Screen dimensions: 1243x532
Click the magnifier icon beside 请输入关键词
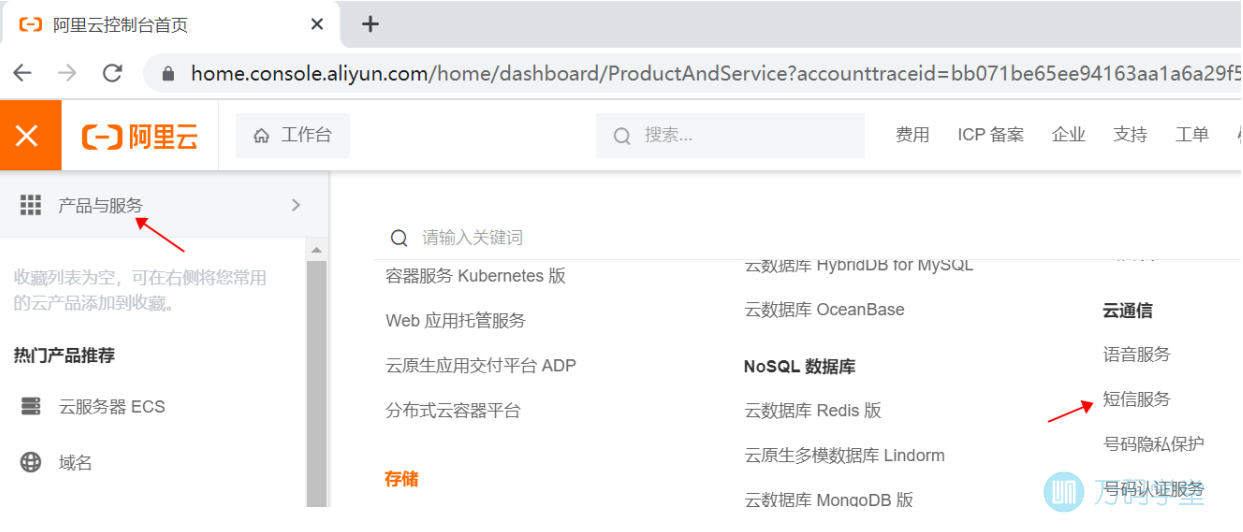pos(399,238)
